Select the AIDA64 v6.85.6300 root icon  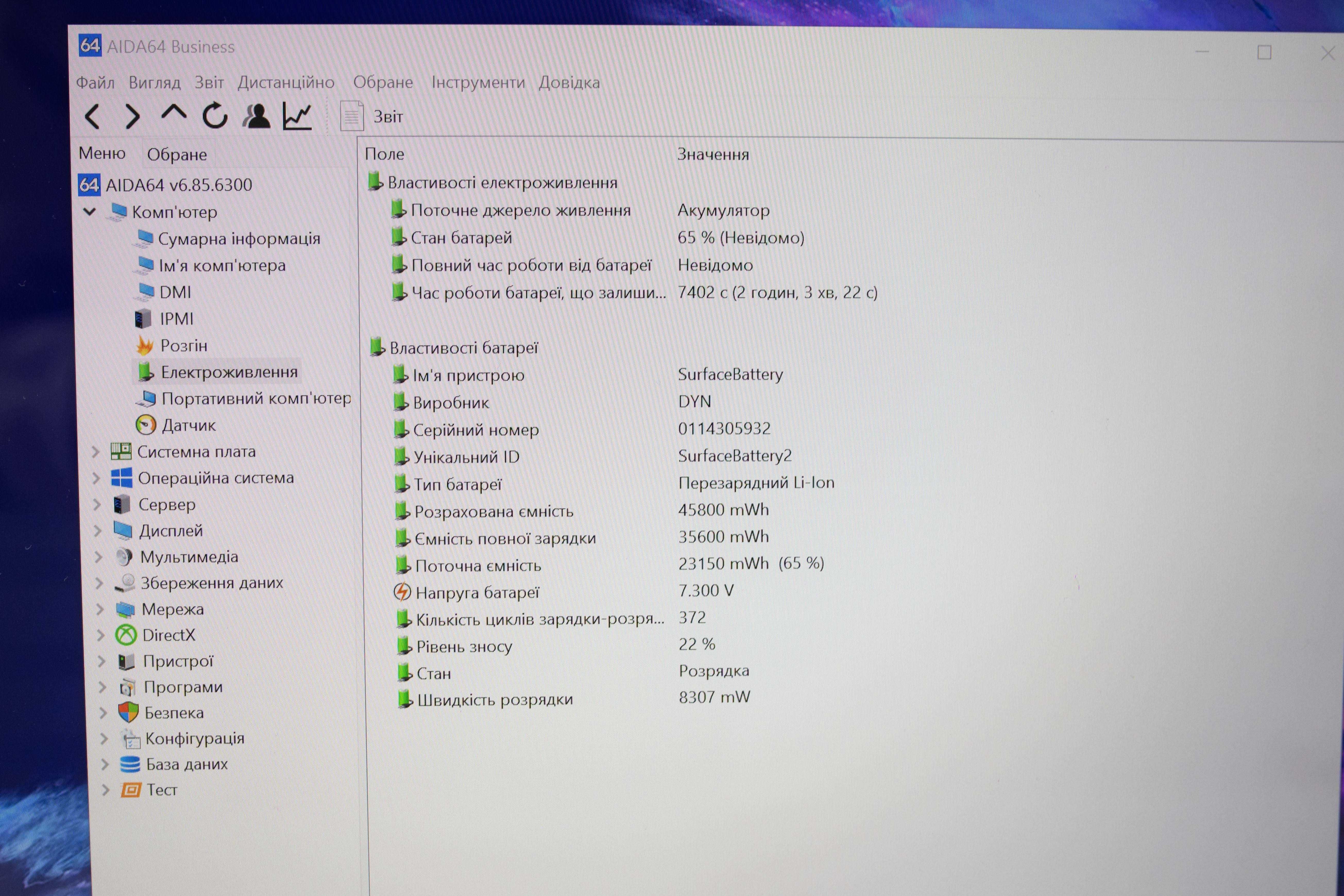tap(89, 185)
